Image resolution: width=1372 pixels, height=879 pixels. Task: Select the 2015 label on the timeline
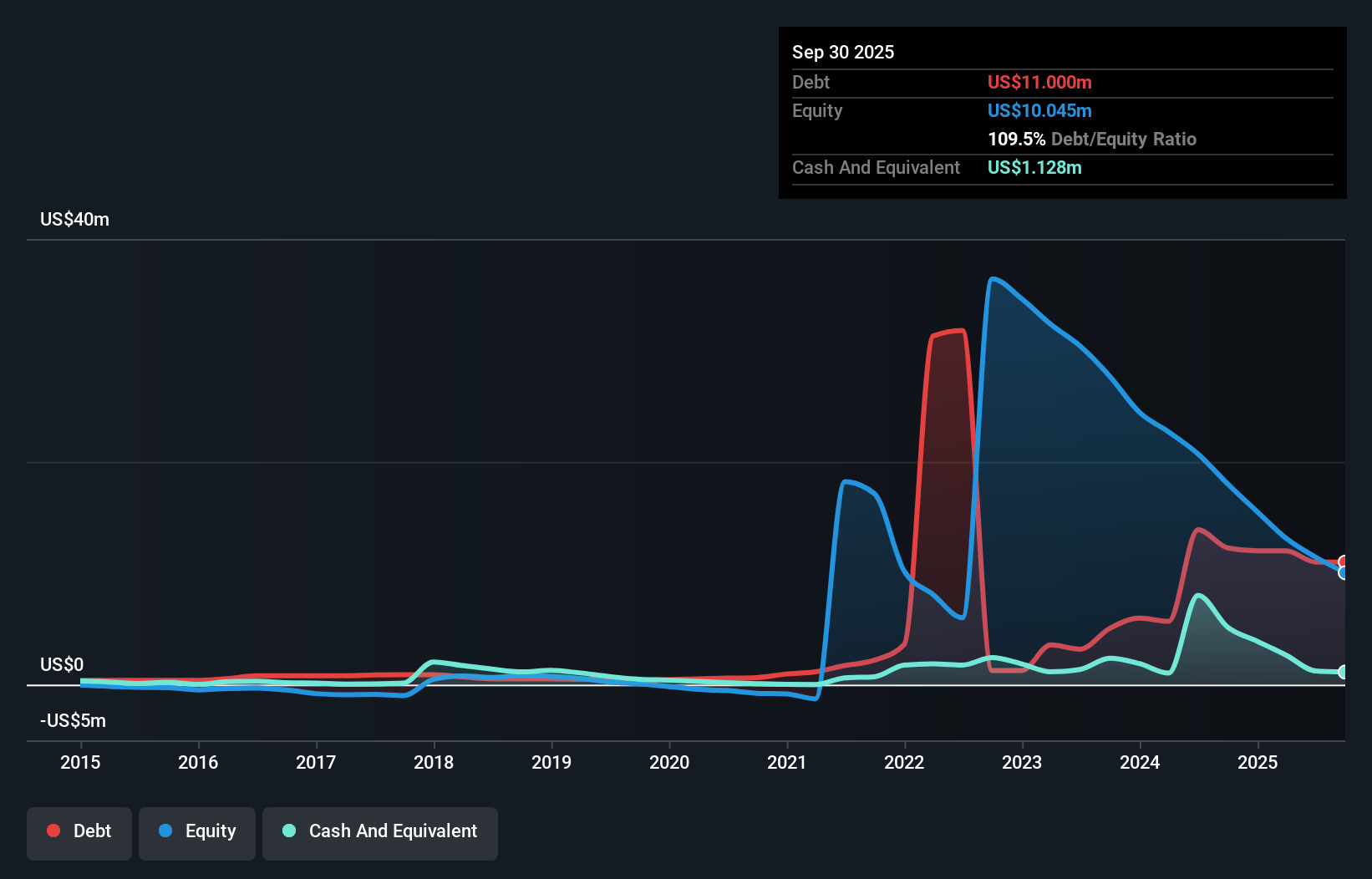tap(79, 762)
